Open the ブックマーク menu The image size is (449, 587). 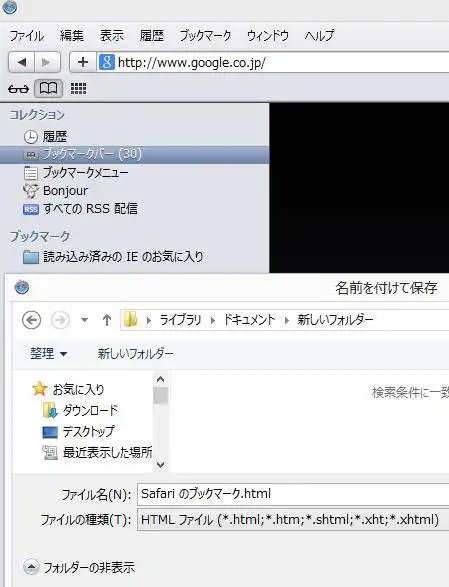[x=205, y=36]
